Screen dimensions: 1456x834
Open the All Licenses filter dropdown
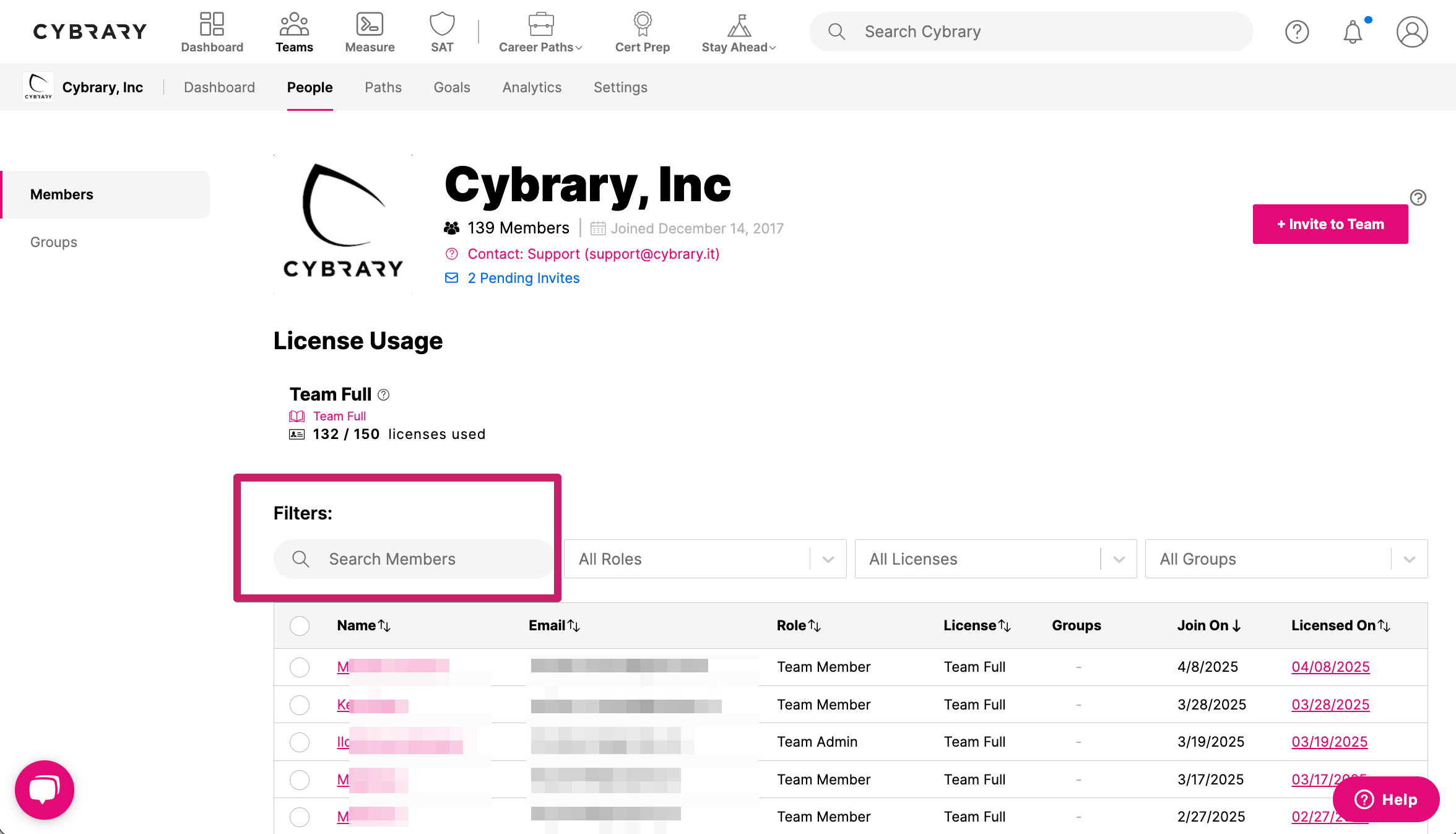coord(995,559)
